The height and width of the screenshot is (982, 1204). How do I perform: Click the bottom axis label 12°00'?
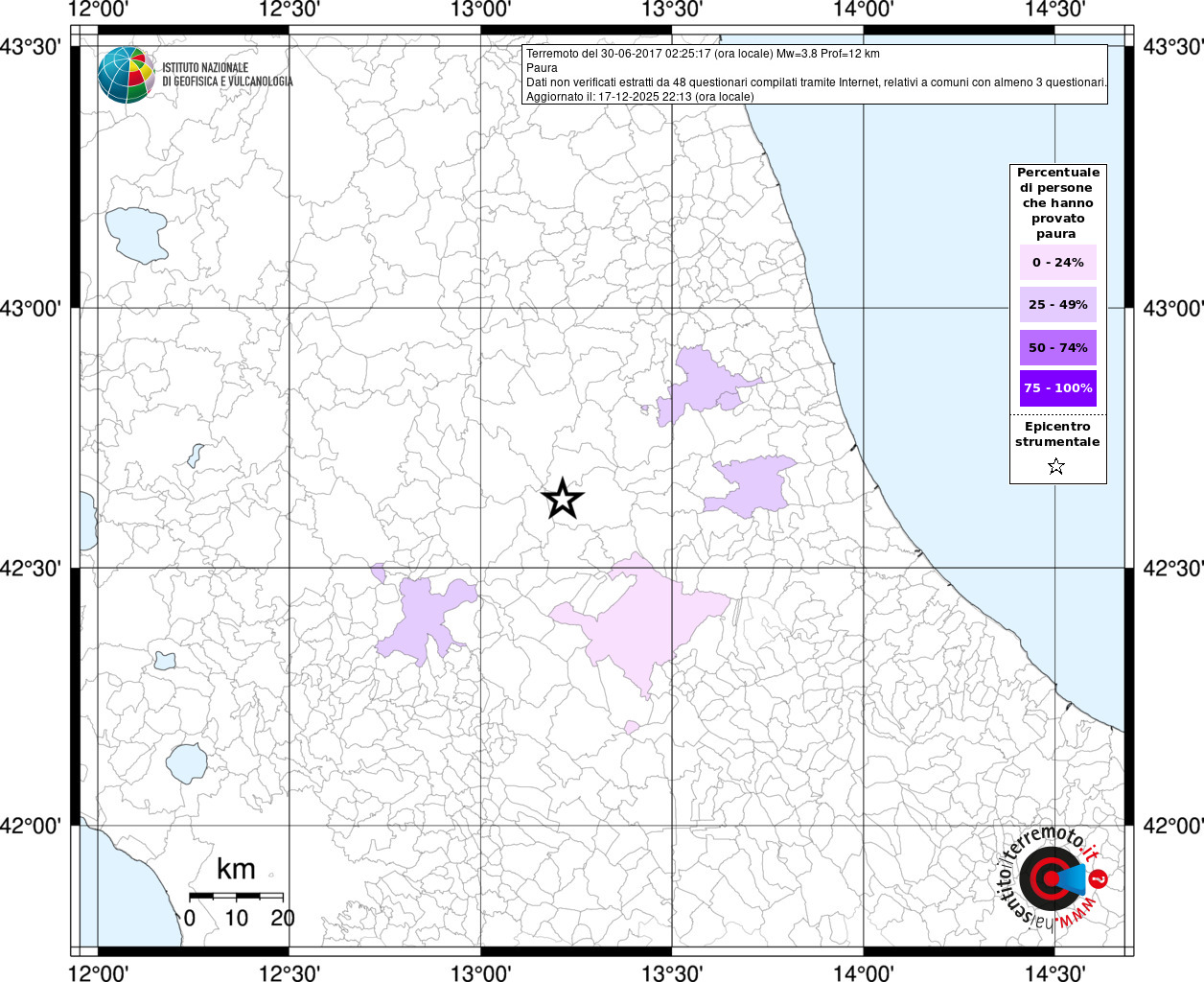[x=98, y=972]
